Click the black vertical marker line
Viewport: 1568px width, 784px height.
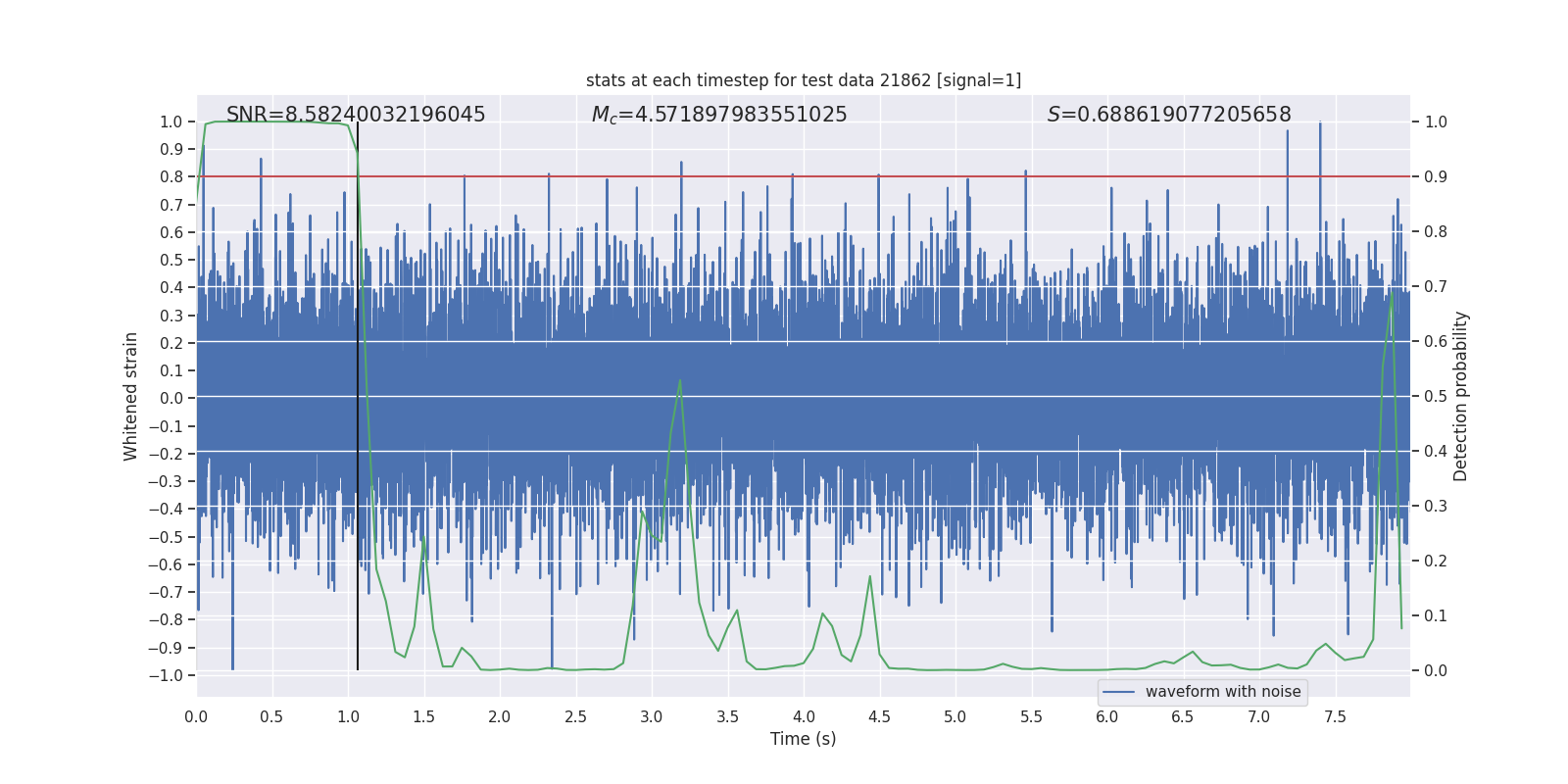[x=358, y=396]
